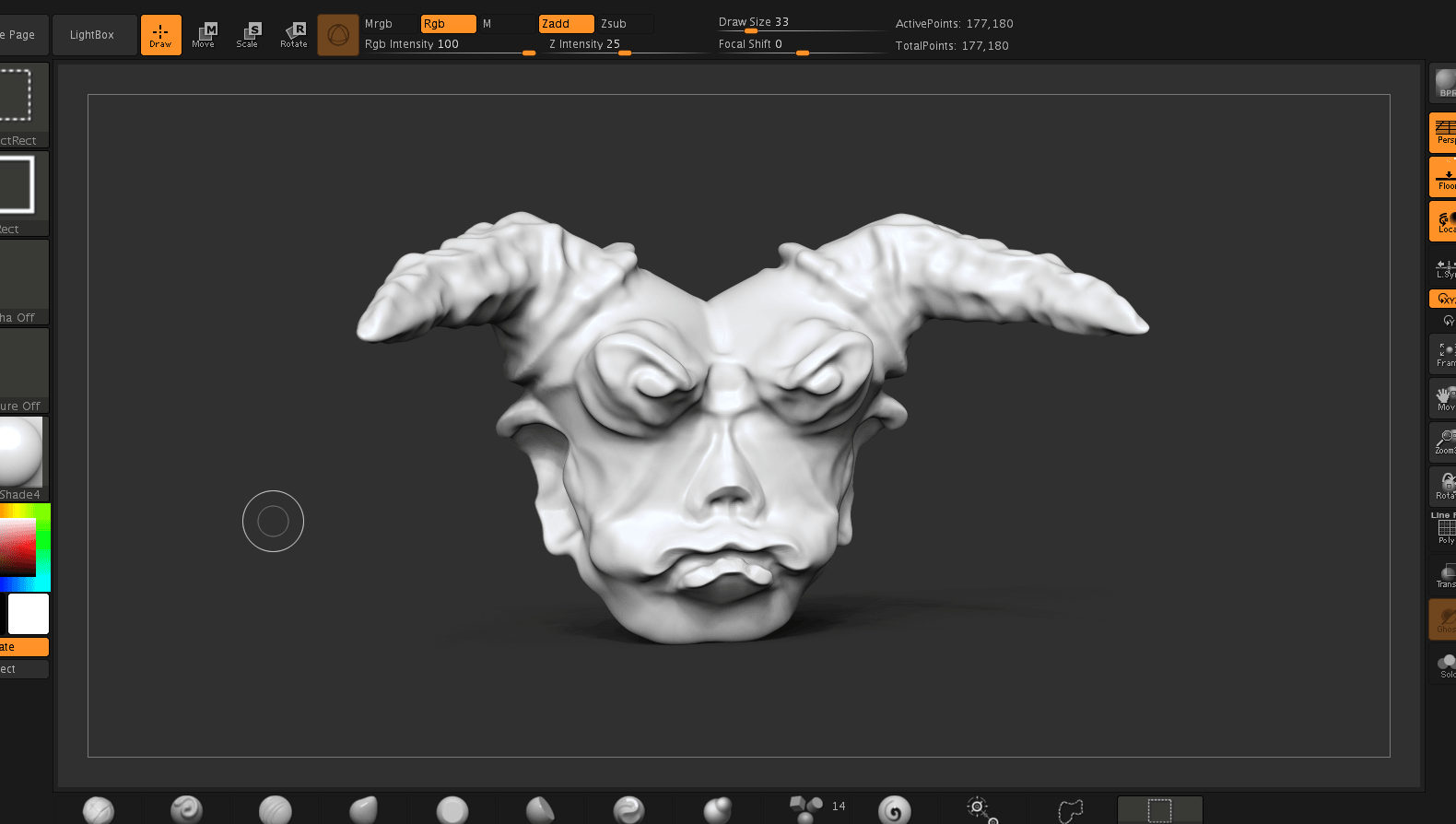Click the BPR render button
The width and height of the screenshot is (1456, 824).
(x=1444, y=84)
